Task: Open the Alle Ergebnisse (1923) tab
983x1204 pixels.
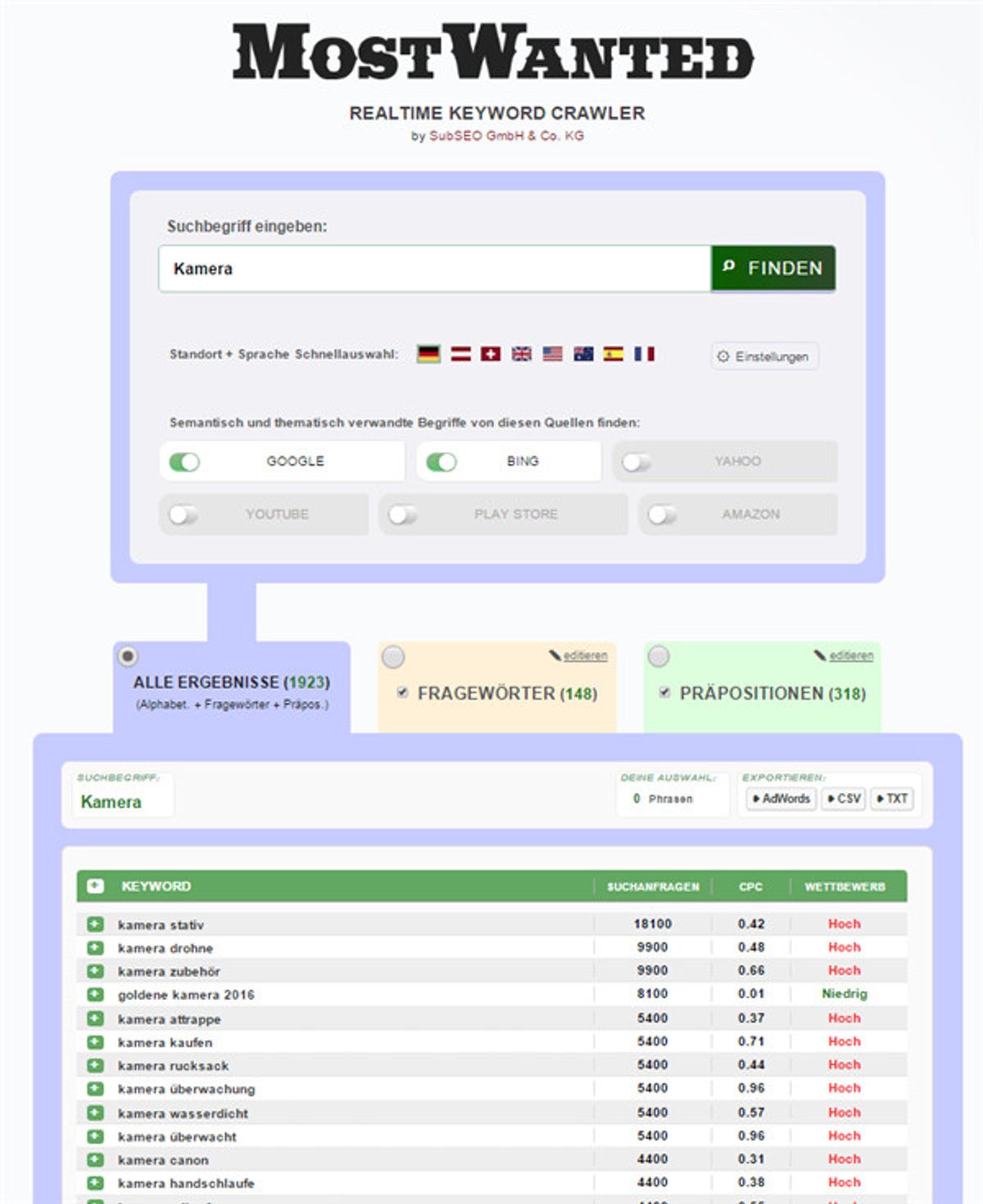Action: [x=232, y=687]
